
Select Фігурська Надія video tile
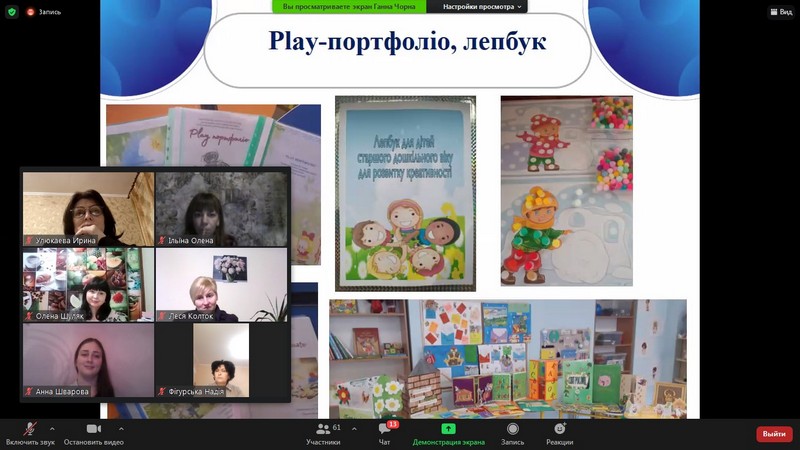pyautogui.click(x=221, y=360)
